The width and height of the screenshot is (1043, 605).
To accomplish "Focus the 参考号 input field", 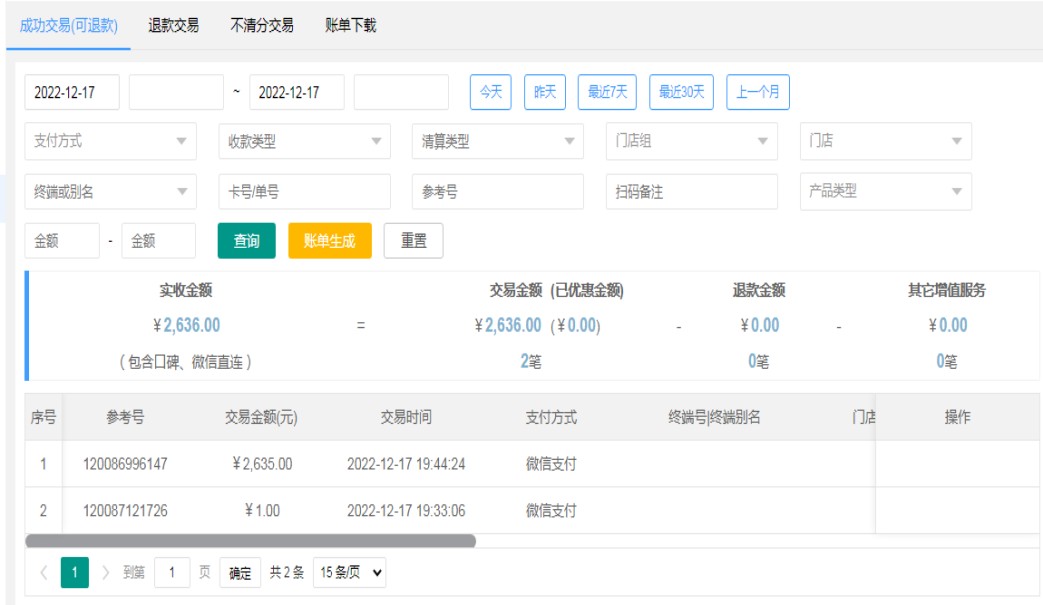I will coord(497,191).
